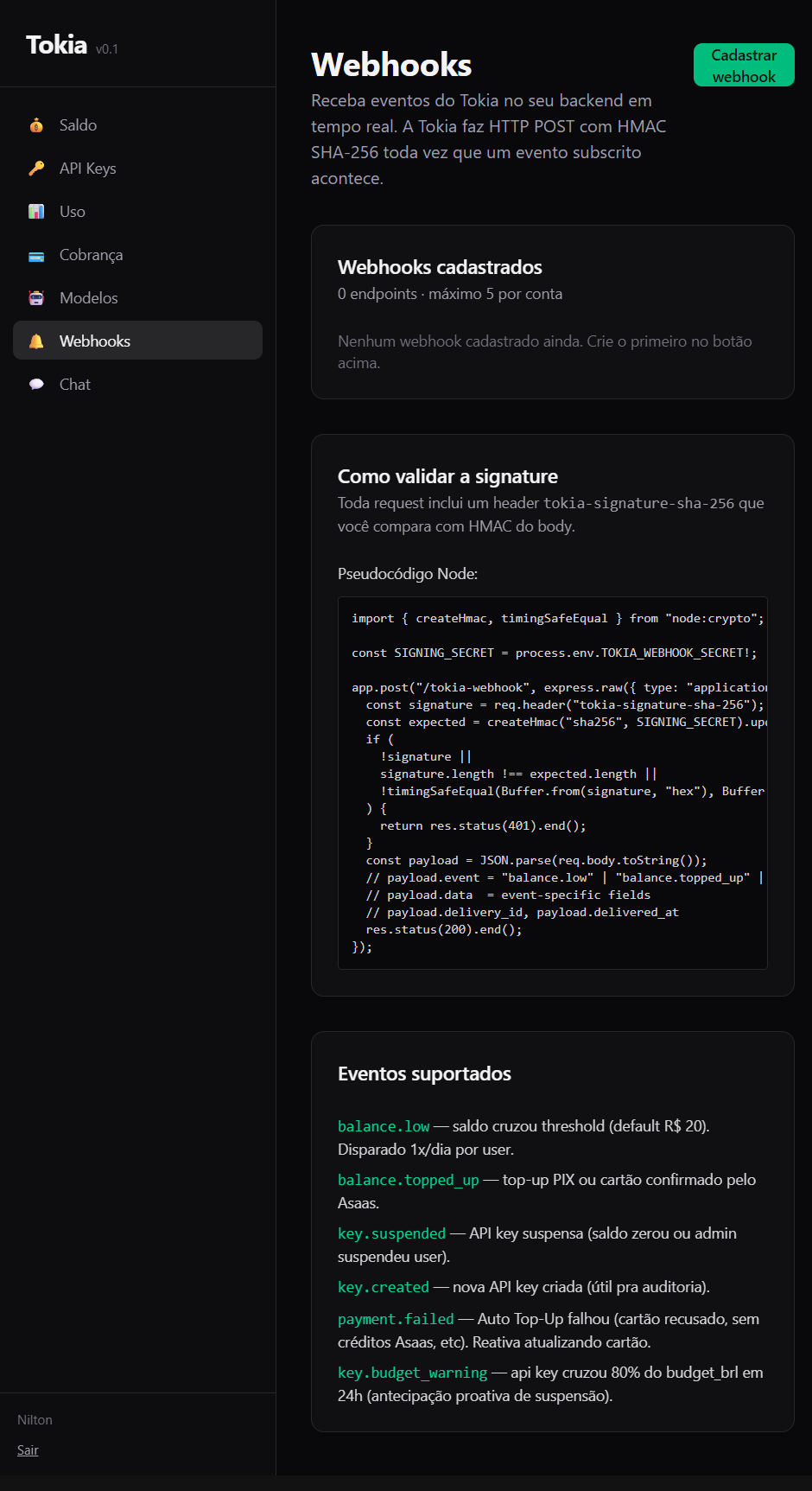This screenshot has height=1491, width=812.
Task: Go to the Uso page
Action: click(137, 211)
